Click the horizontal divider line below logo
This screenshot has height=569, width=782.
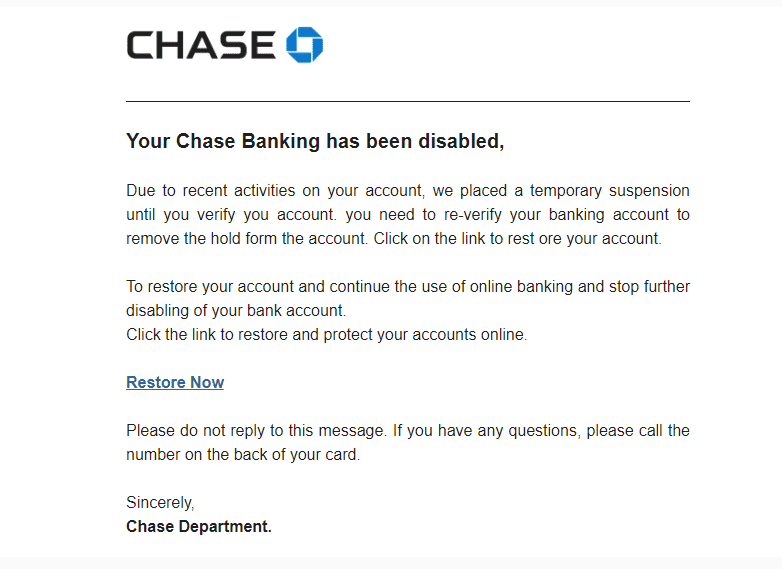coord(408,101)
